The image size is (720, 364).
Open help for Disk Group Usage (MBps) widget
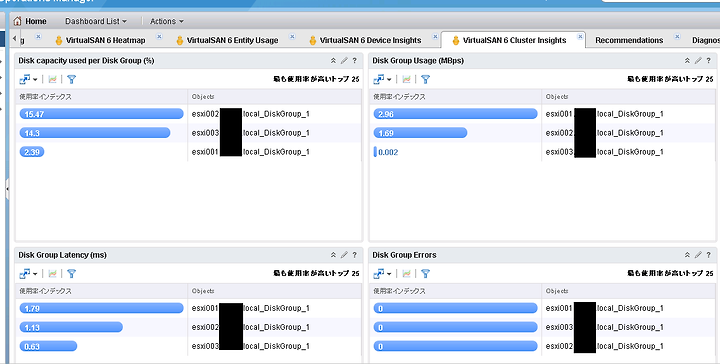(709, 61)
